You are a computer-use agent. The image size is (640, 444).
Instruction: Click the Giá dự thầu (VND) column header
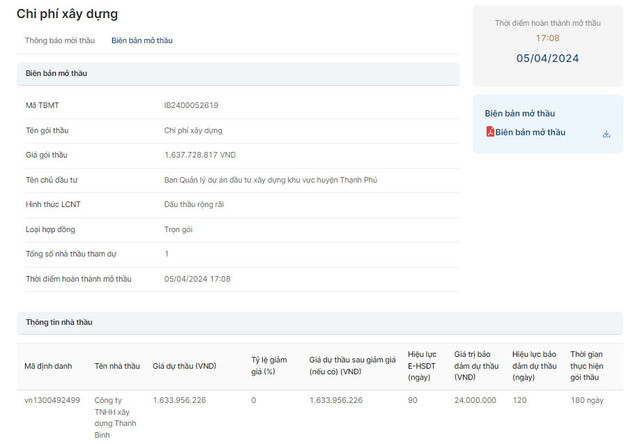[184, 366]
